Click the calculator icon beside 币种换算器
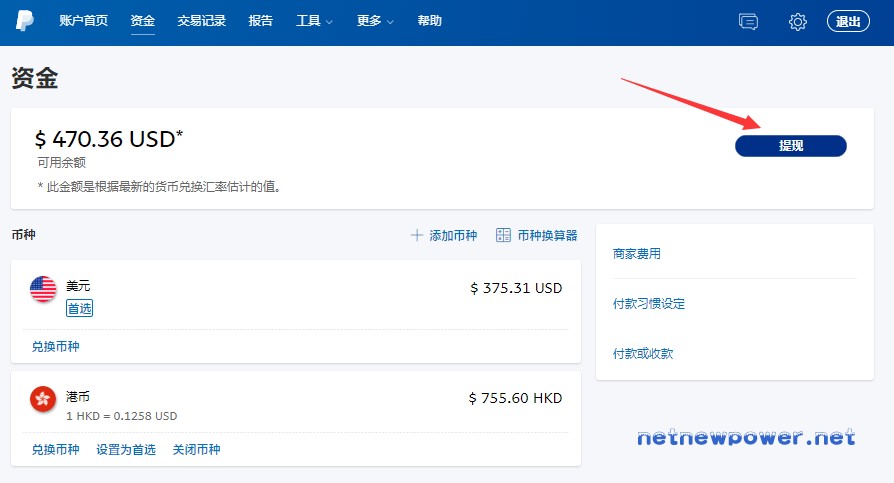 pyautogui.click(x=503, y=235)
